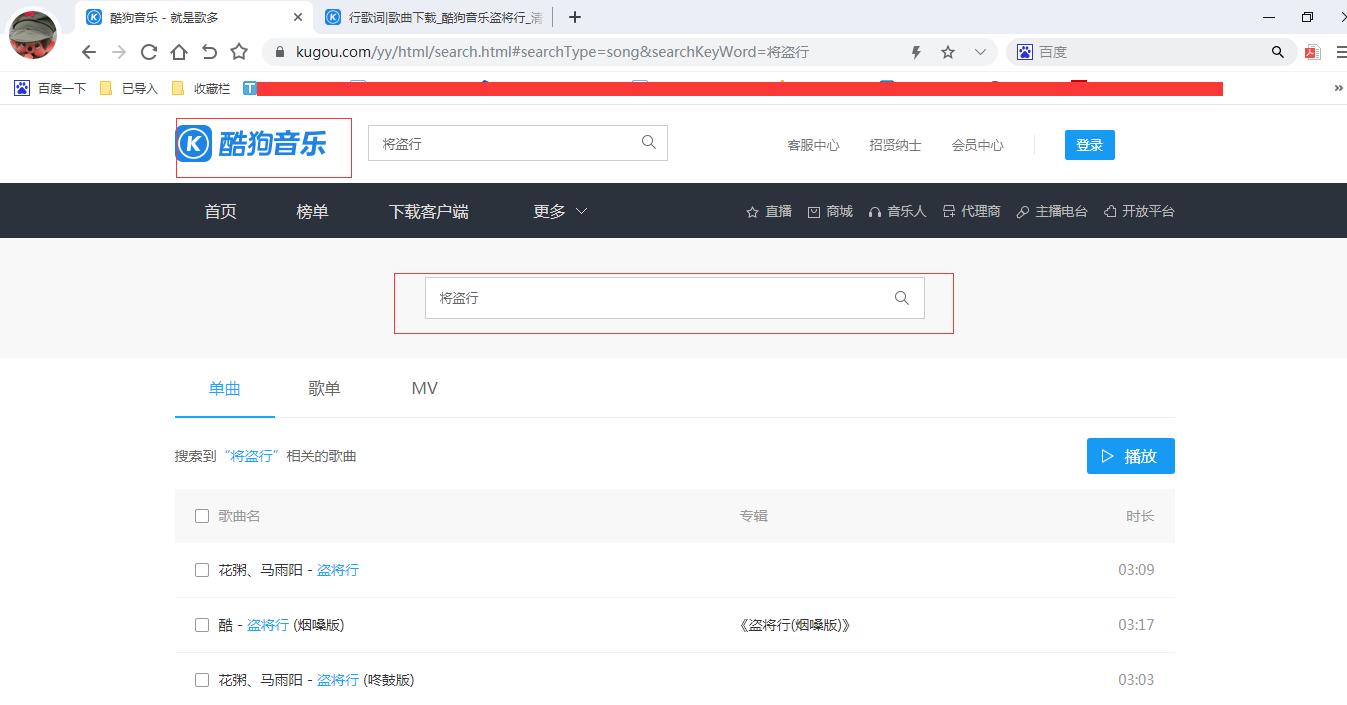The height and width of the screenshot is (705, 1347).
Task: Switch to the 歌单 playlist tab
Action: [x=324, y=388]
